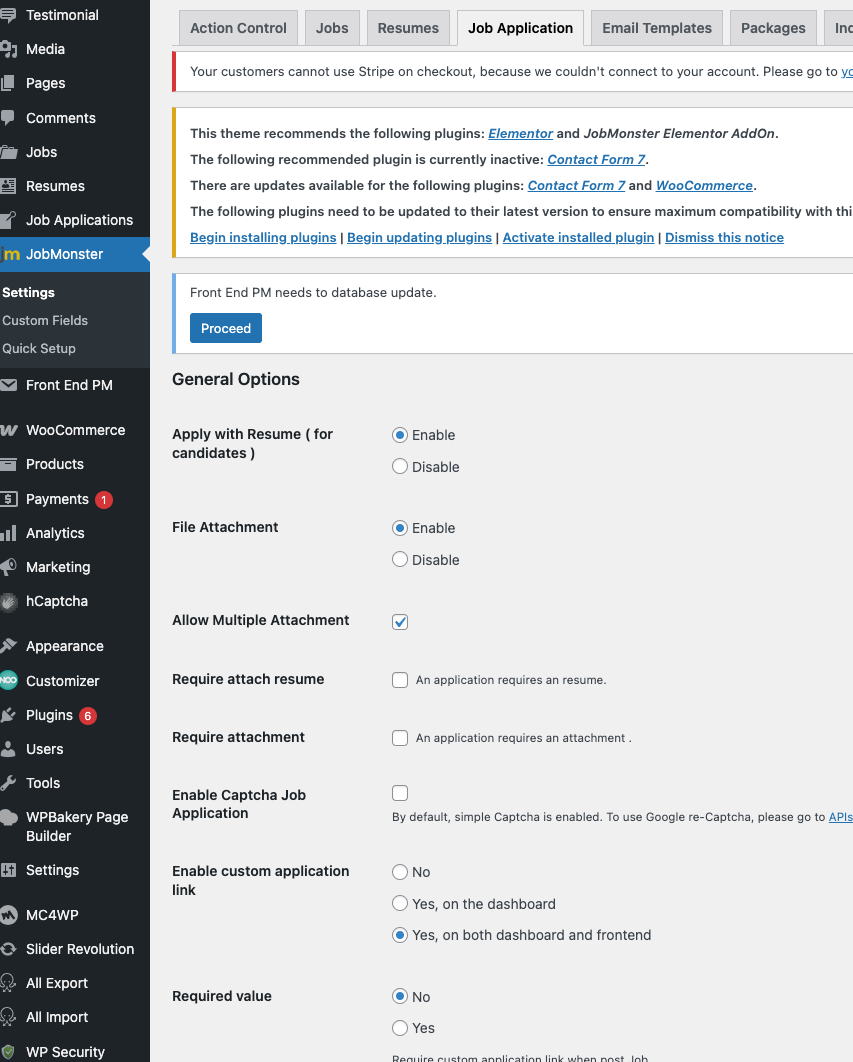
Task: Check Require attach resume checkbox
Action: pos(400,680)
